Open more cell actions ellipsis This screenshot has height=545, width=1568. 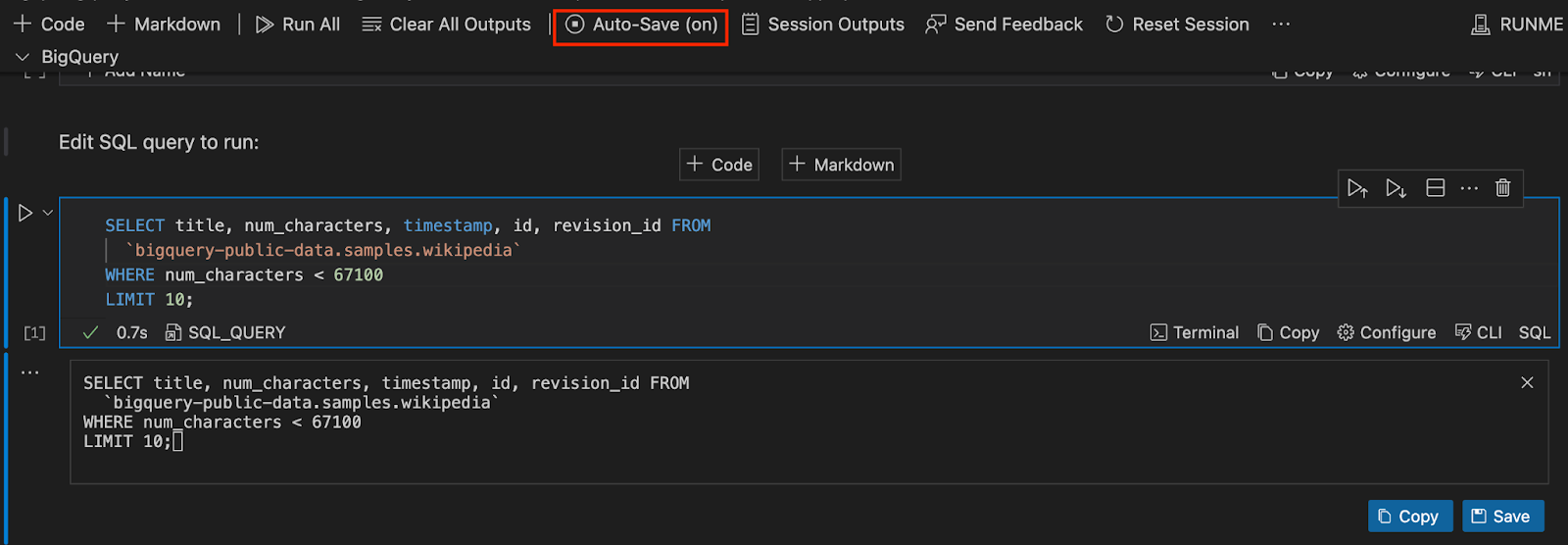tap(1469, 188)
